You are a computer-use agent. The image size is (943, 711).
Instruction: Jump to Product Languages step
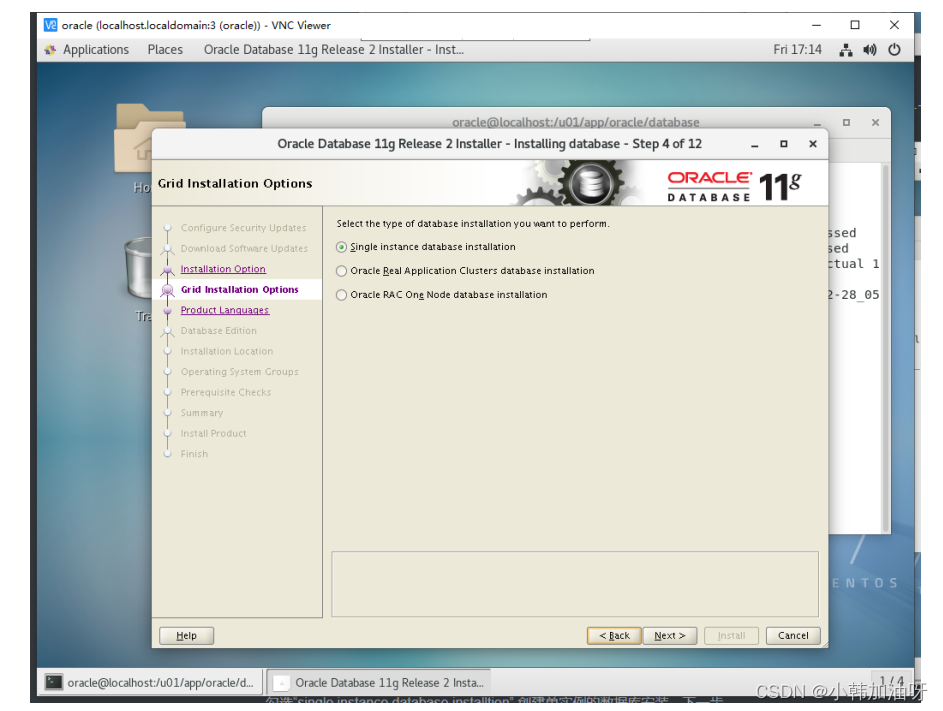click(225, 310)
